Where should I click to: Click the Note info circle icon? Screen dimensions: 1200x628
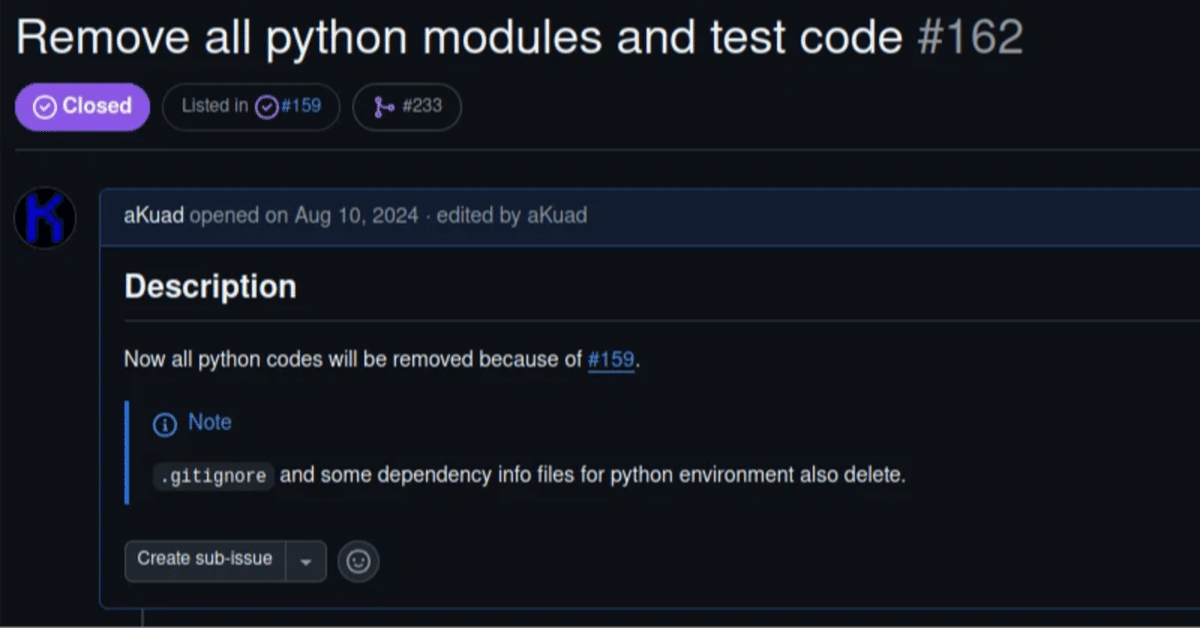[164, 424]
